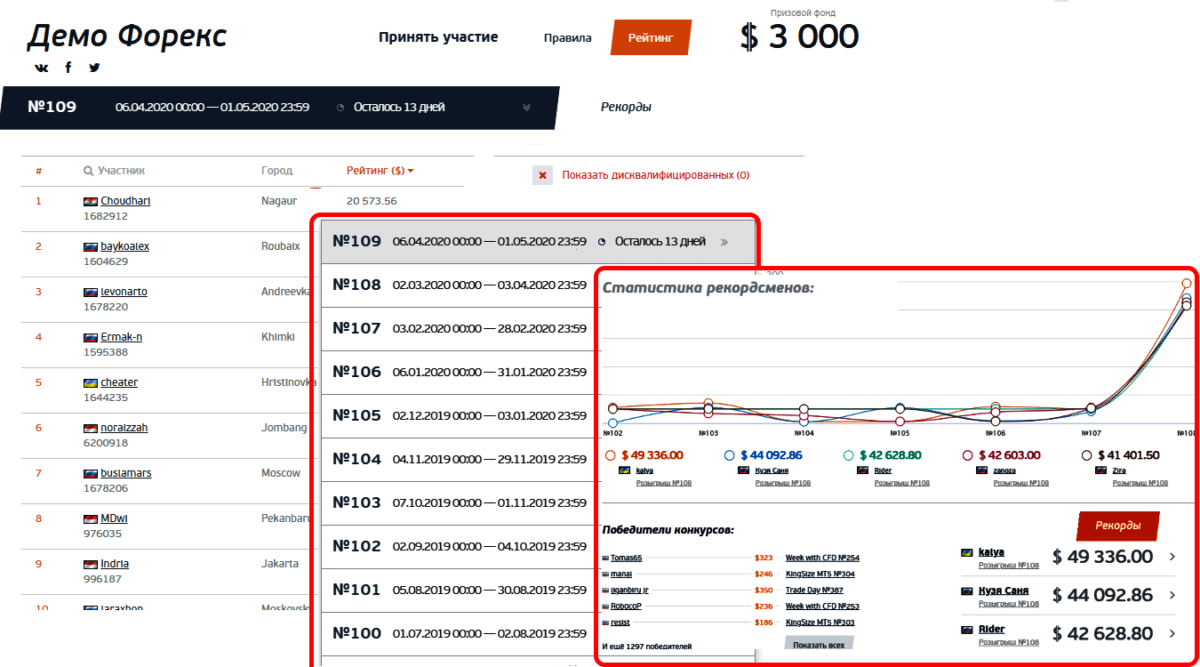Viewport: 1200px width, 667px height.
Task: Expand kalya's $49 336.00 record arrow
Action: (x=1172, y=557)
